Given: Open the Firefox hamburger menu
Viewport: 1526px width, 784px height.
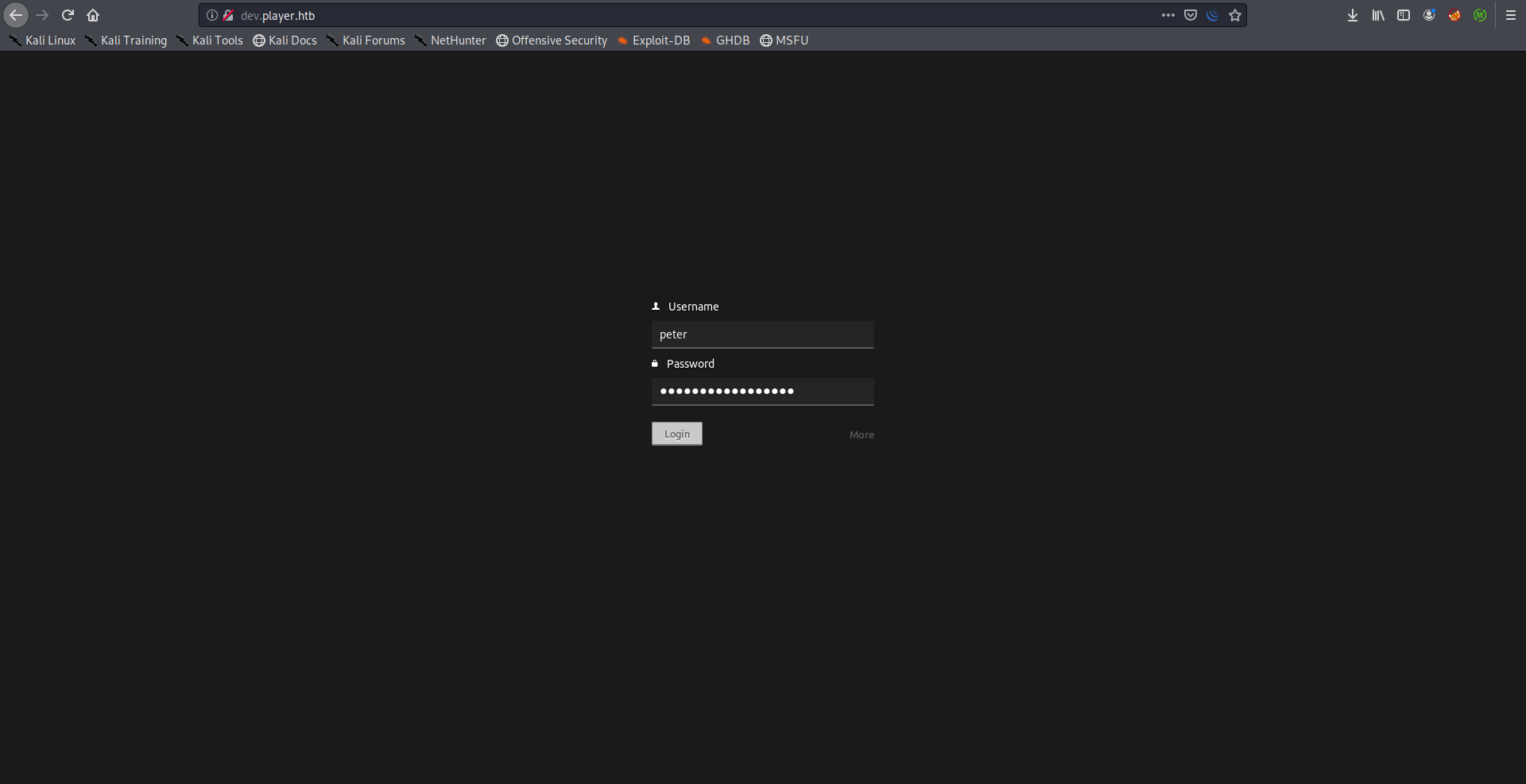Looking at the screenshot, I should [x=1511, y=15].
